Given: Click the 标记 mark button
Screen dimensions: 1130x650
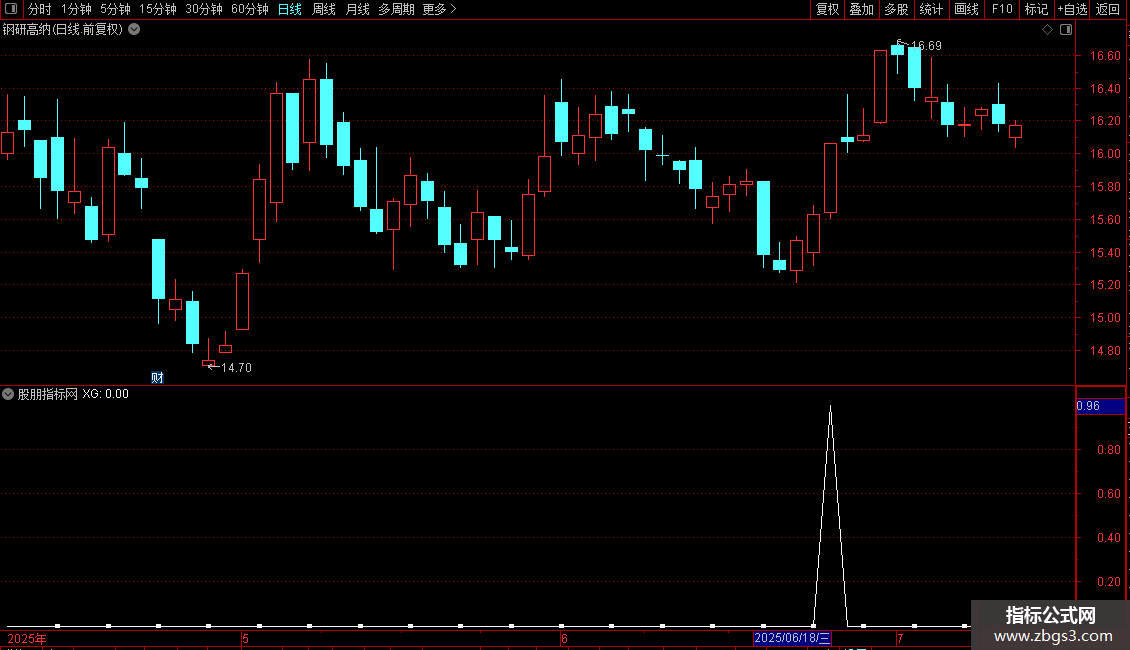Looking at the screenshot, I should [1036, 9].
